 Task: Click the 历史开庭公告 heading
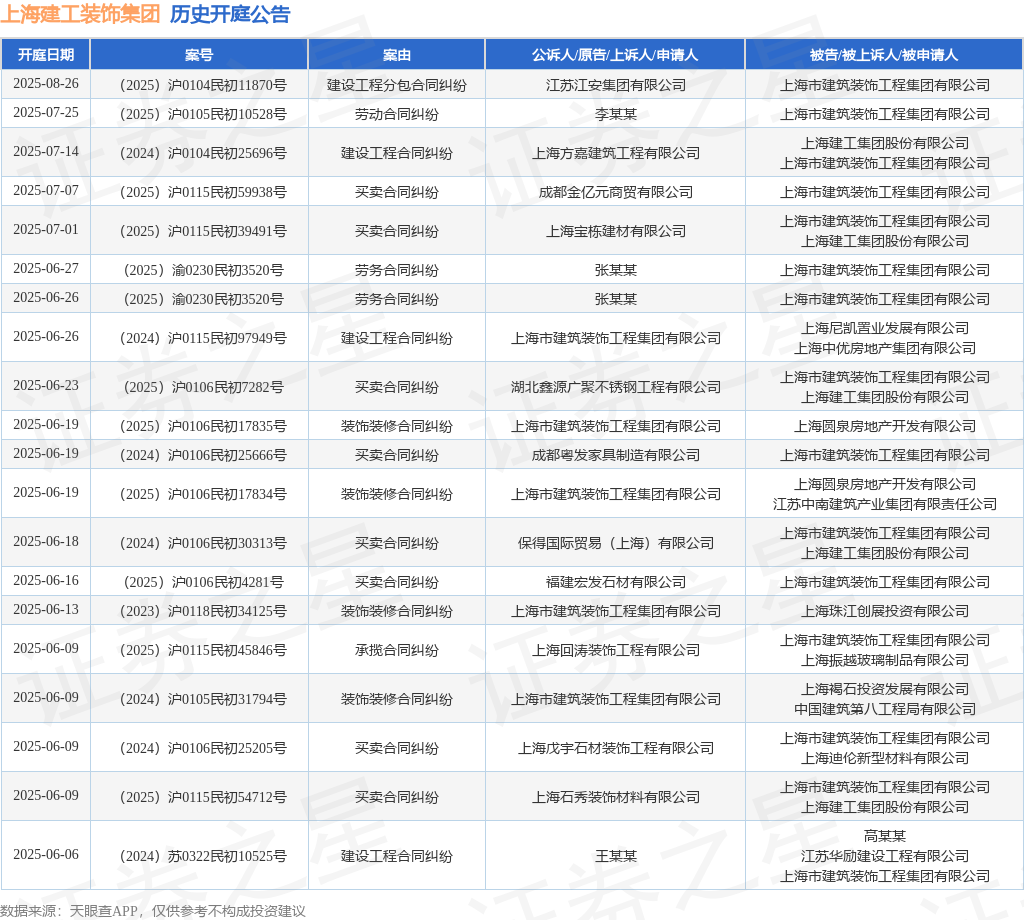(230, 14)
